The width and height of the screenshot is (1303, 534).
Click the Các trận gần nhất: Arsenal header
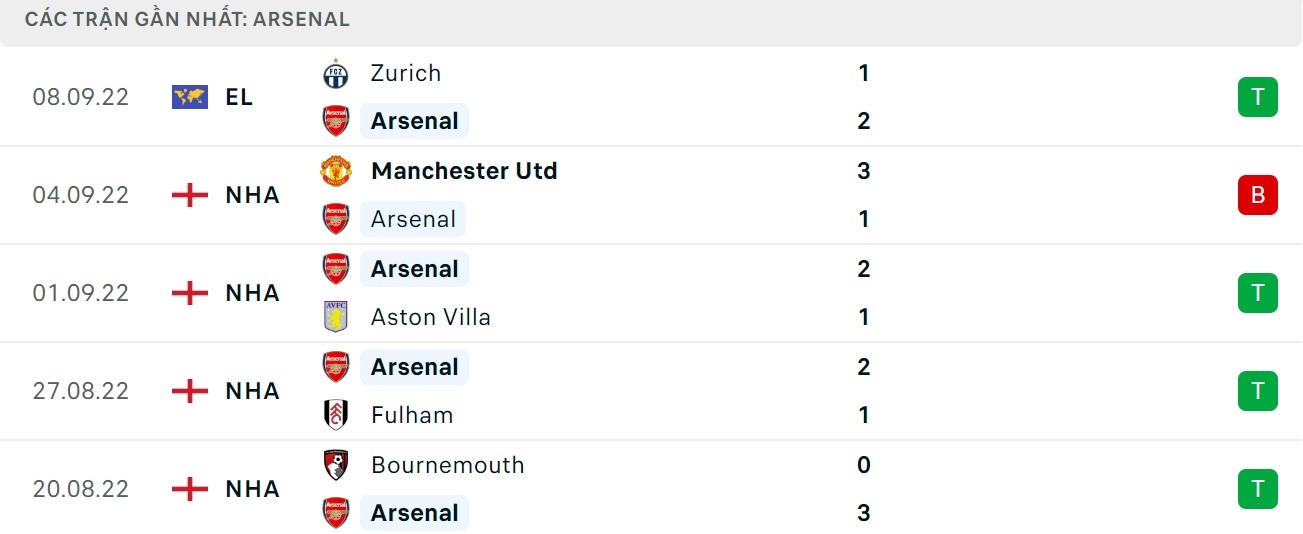[x=187, y=19]
